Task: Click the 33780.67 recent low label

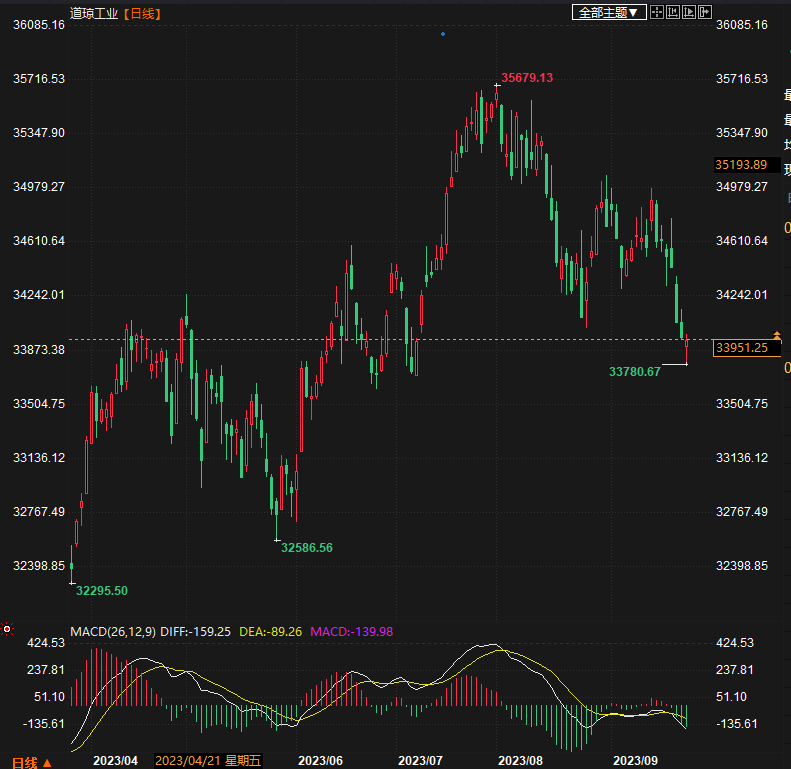Action: coord(634,372)
